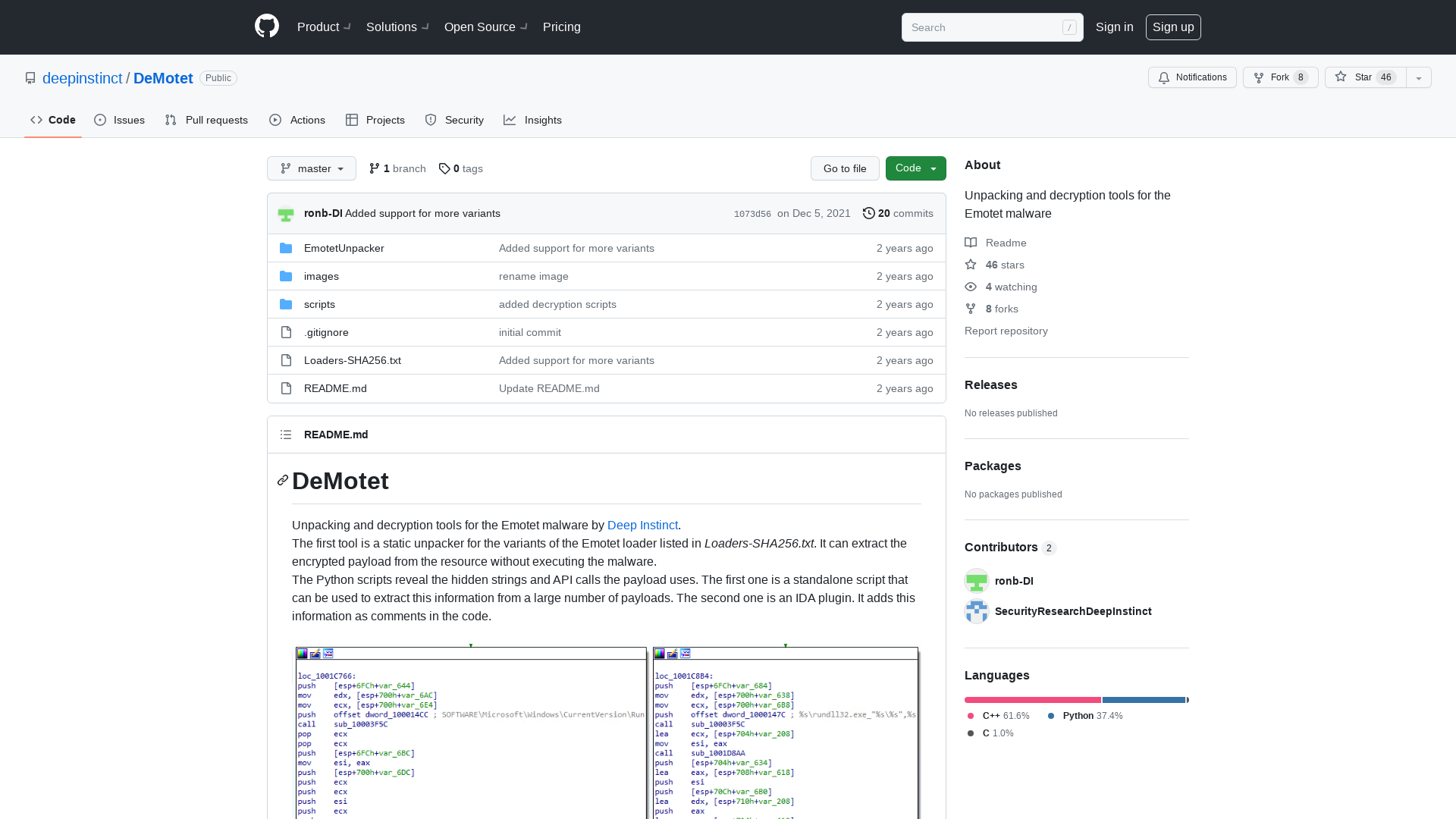Viewport: 1456px width, 819px height.
Task: Open the Contributors heading link
Action: 1010,548
